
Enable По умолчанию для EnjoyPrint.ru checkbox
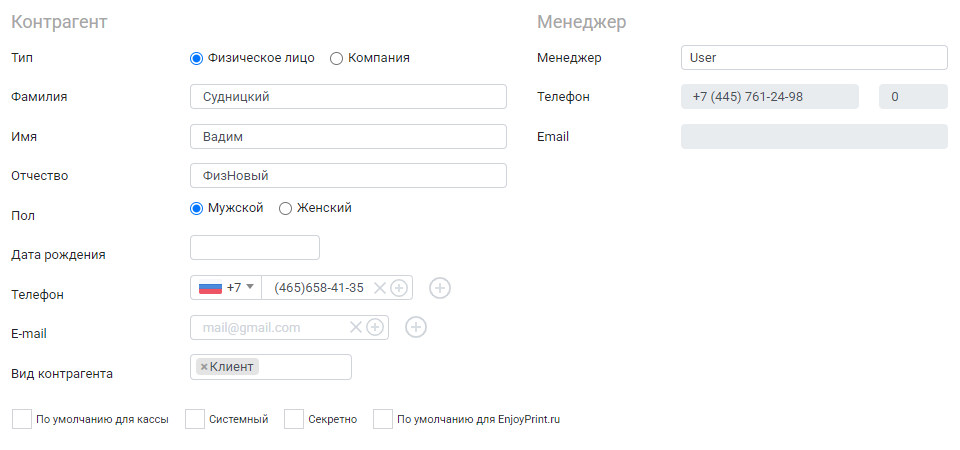click(x=383, y=419)
